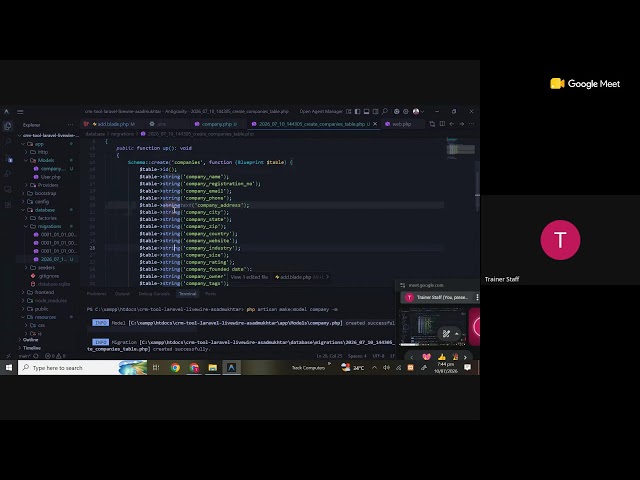Viewport: 640px width, 480px height.
Task: Select the Terminal panel tab
Action: [x=187, y=293]
